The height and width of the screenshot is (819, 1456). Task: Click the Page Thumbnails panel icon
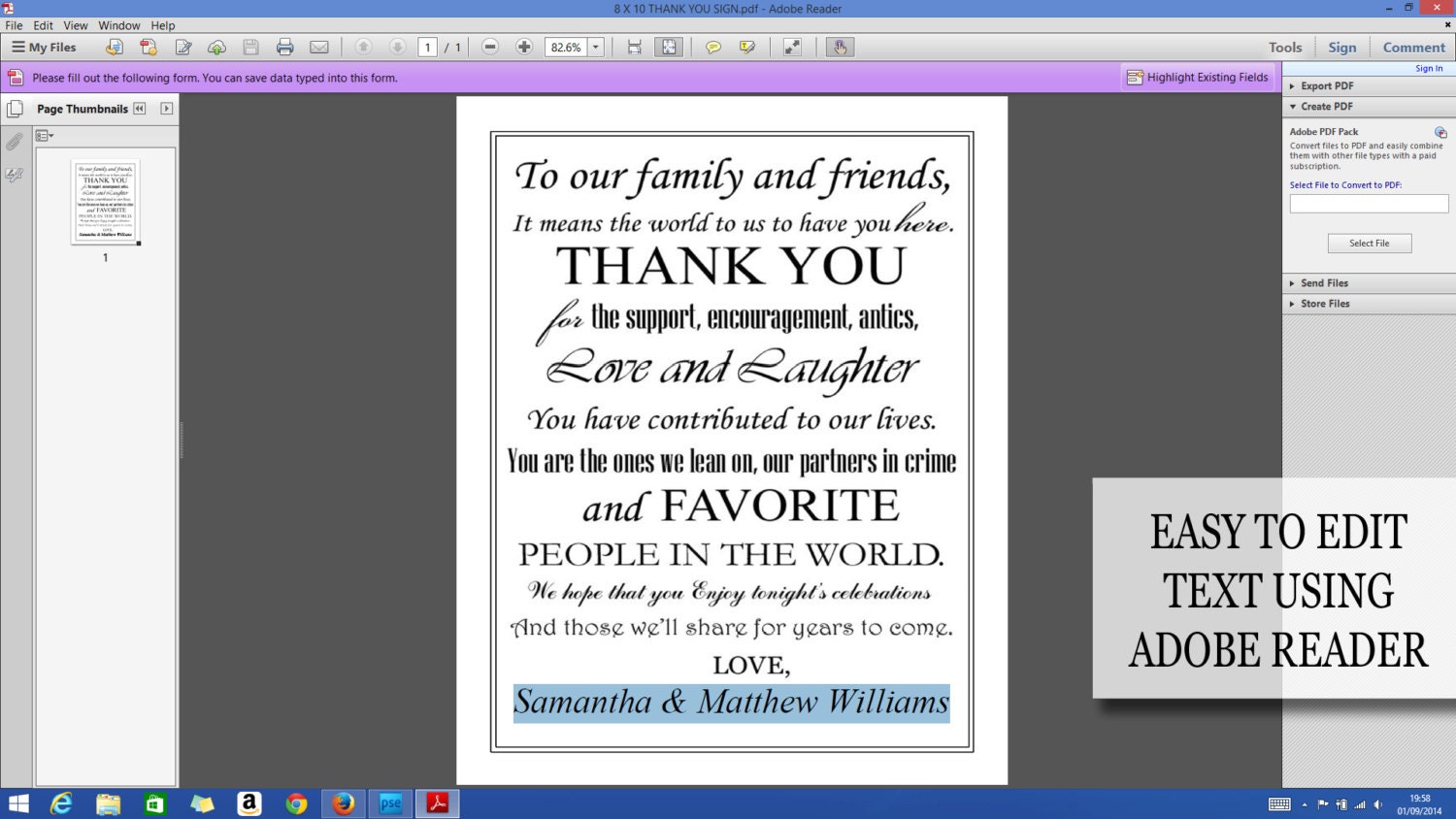pyautogui.click(x=15, y=109)
